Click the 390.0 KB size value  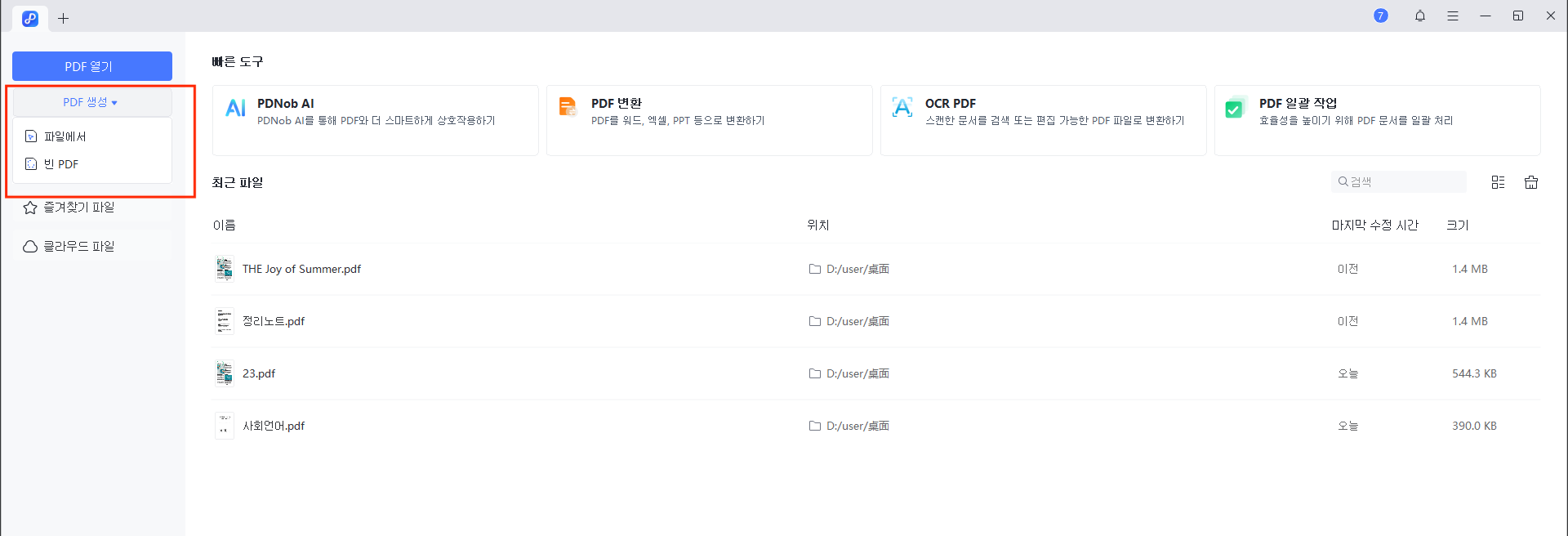(1474, 426)
